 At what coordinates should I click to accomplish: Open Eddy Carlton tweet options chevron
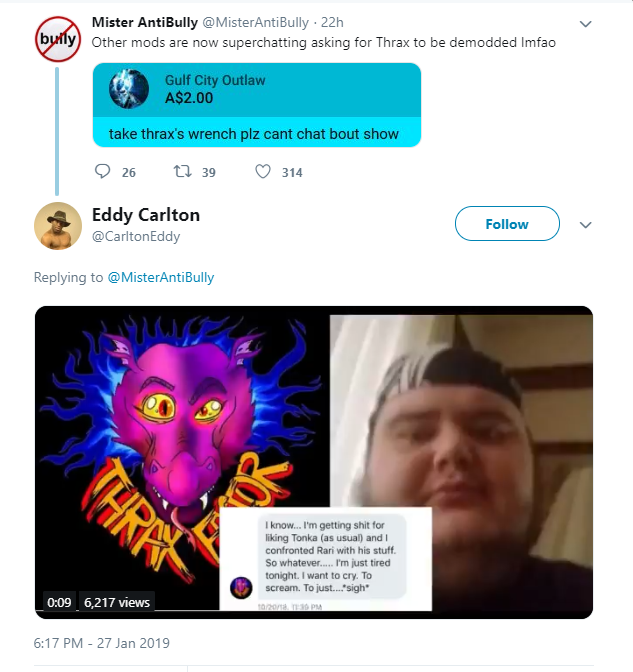pyautogui.click(x=585, y=225)
